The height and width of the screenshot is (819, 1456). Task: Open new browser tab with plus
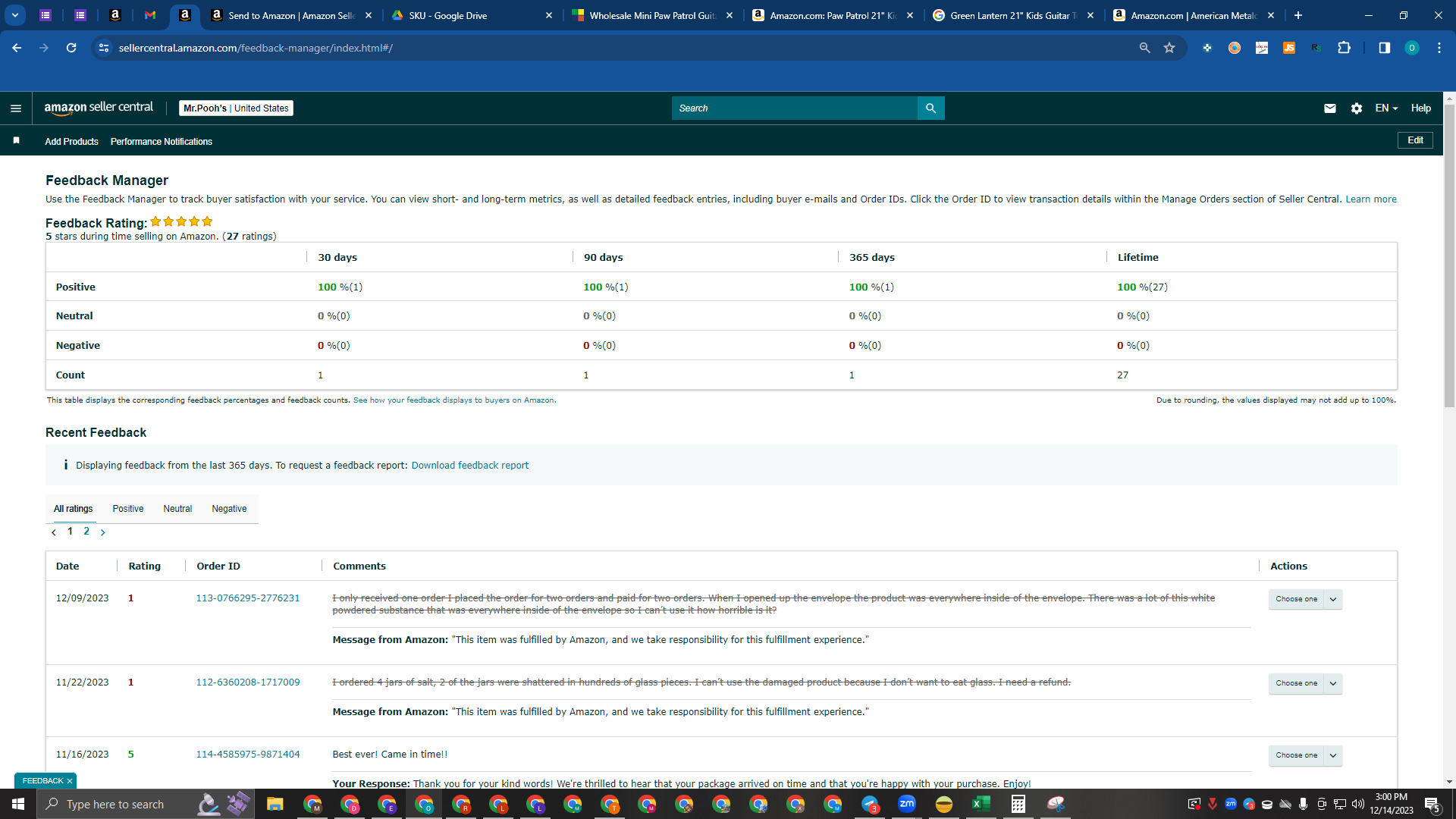(x=1298, y=15)
